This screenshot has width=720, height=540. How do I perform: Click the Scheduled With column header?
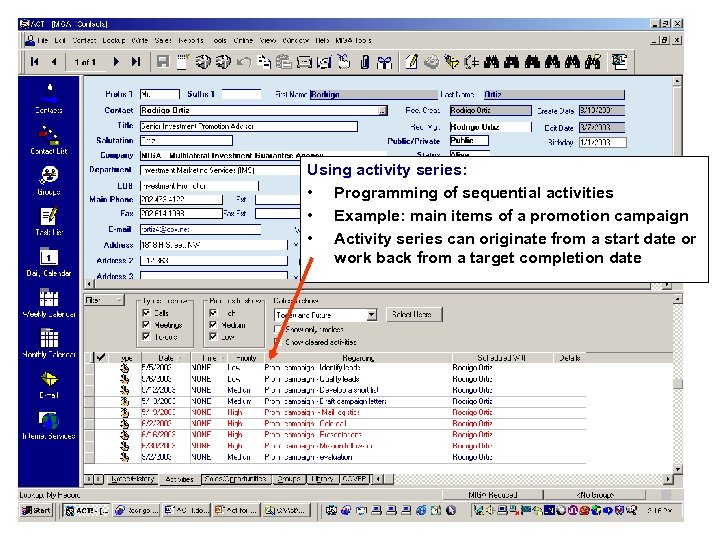(502, 358)
